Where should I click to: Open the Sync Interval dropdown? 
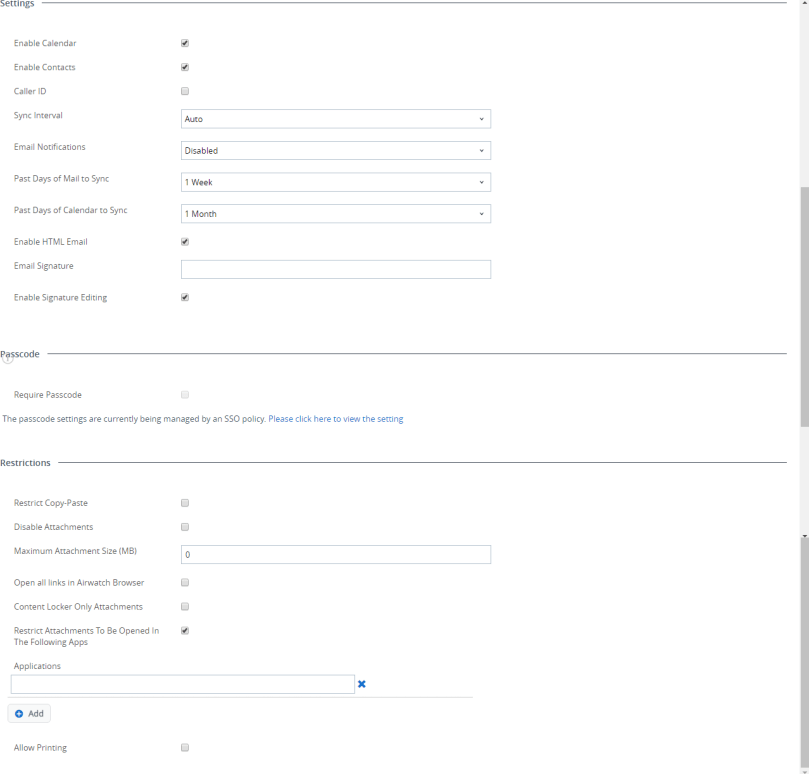(335, 119)
